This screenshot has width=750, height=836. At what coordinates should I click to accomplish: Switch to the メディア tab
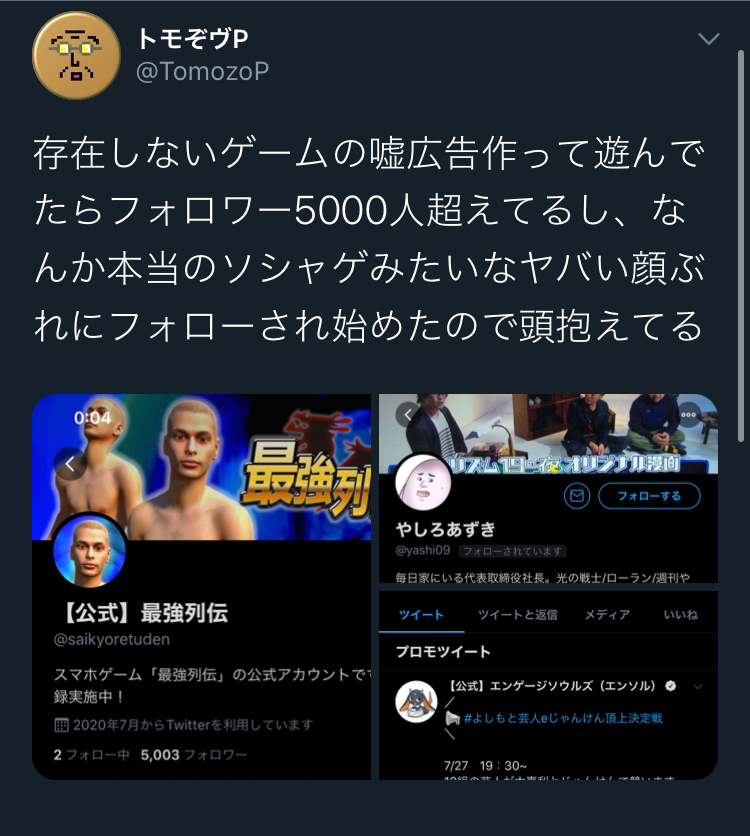point(607,615)
